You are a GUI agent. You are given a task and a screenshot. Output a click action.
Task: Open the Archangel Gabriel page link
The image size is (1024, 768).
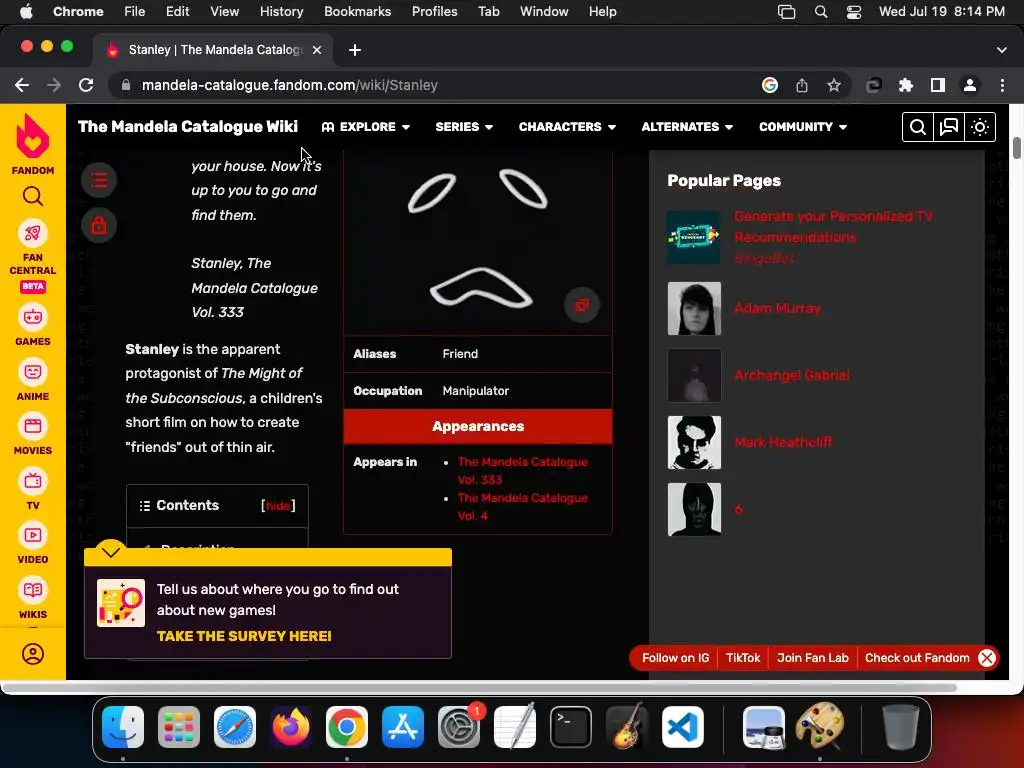pyautogui.click(x=792, y=375)
